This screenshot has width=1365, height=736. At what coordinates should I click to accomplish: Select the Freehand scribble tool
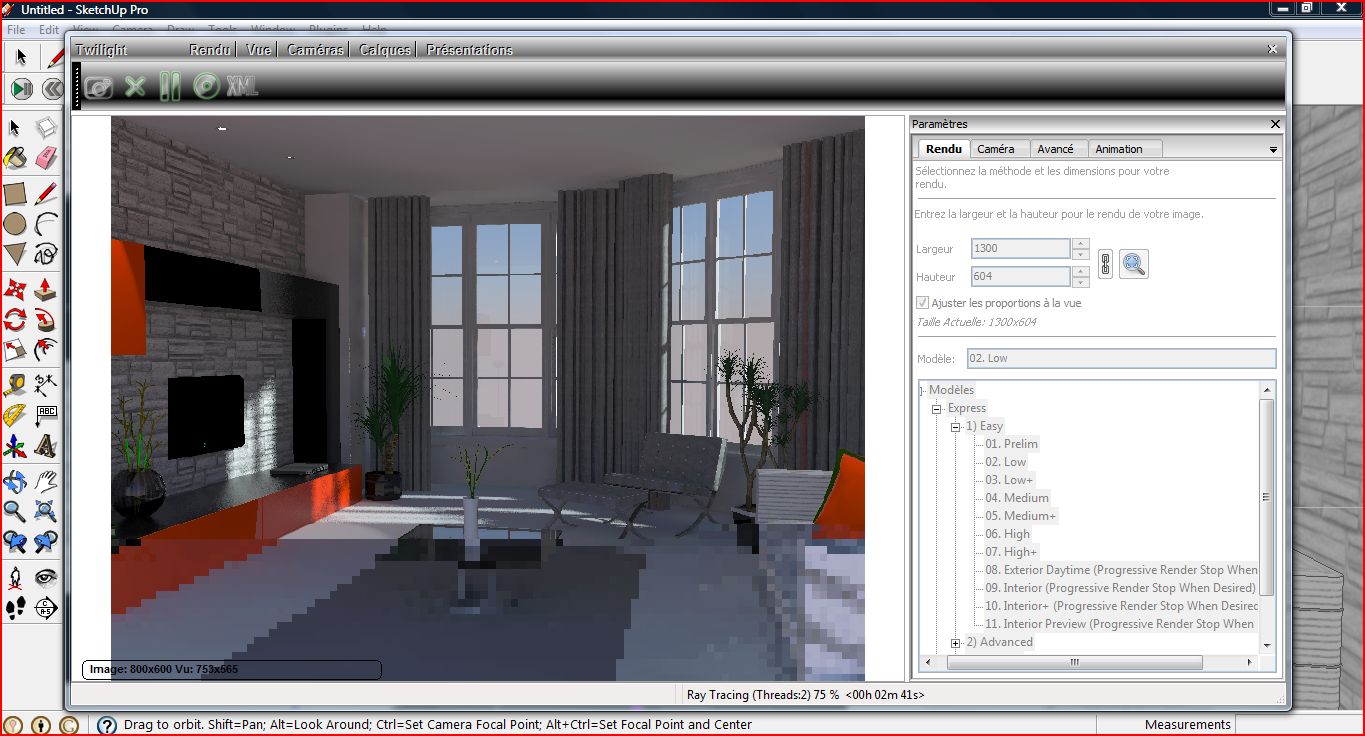[x=46, y=253]
